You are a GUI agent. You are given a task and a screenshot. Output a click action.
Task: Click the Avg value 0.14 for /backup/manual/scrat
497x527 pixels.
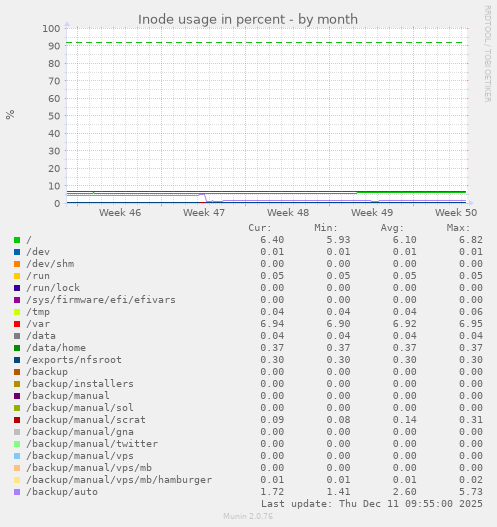click(405, 420)
